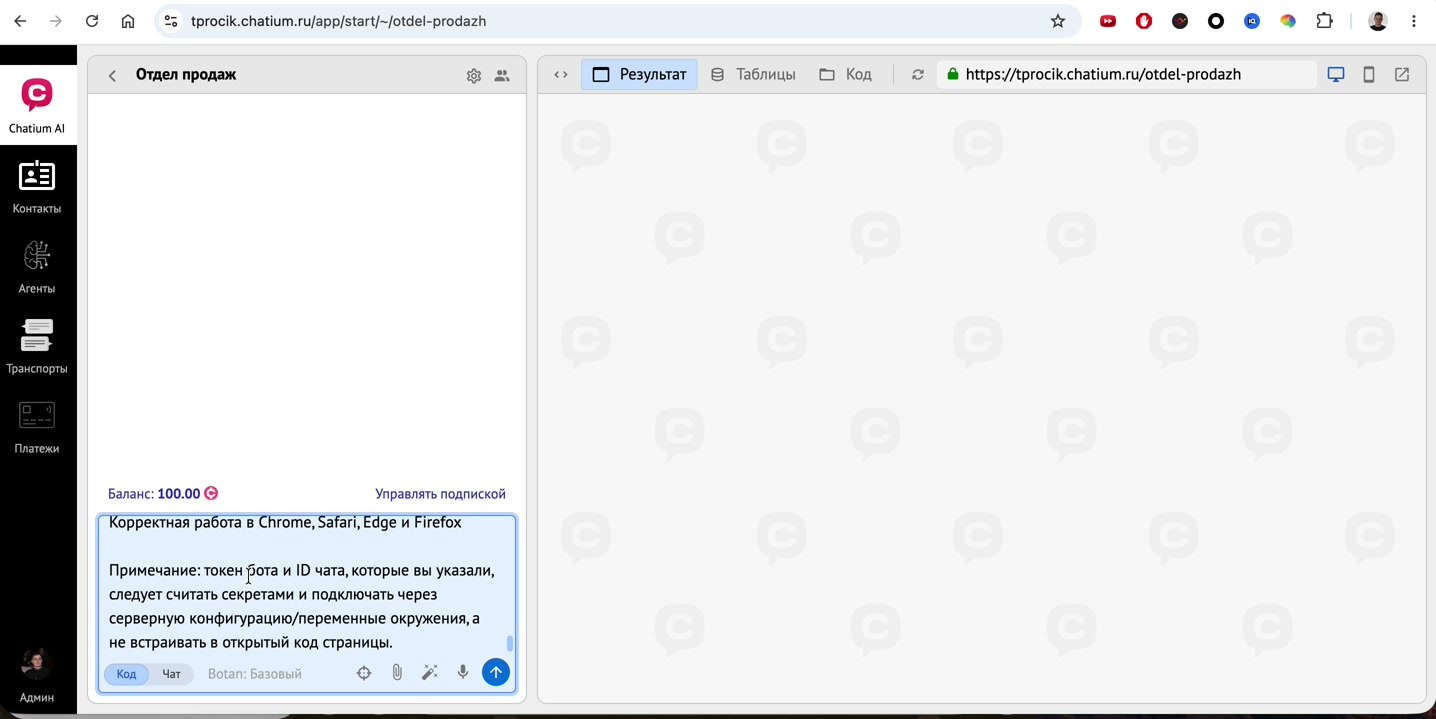1436x719 pixels.
Task: Go back in browser history
Action: [20, 21]
